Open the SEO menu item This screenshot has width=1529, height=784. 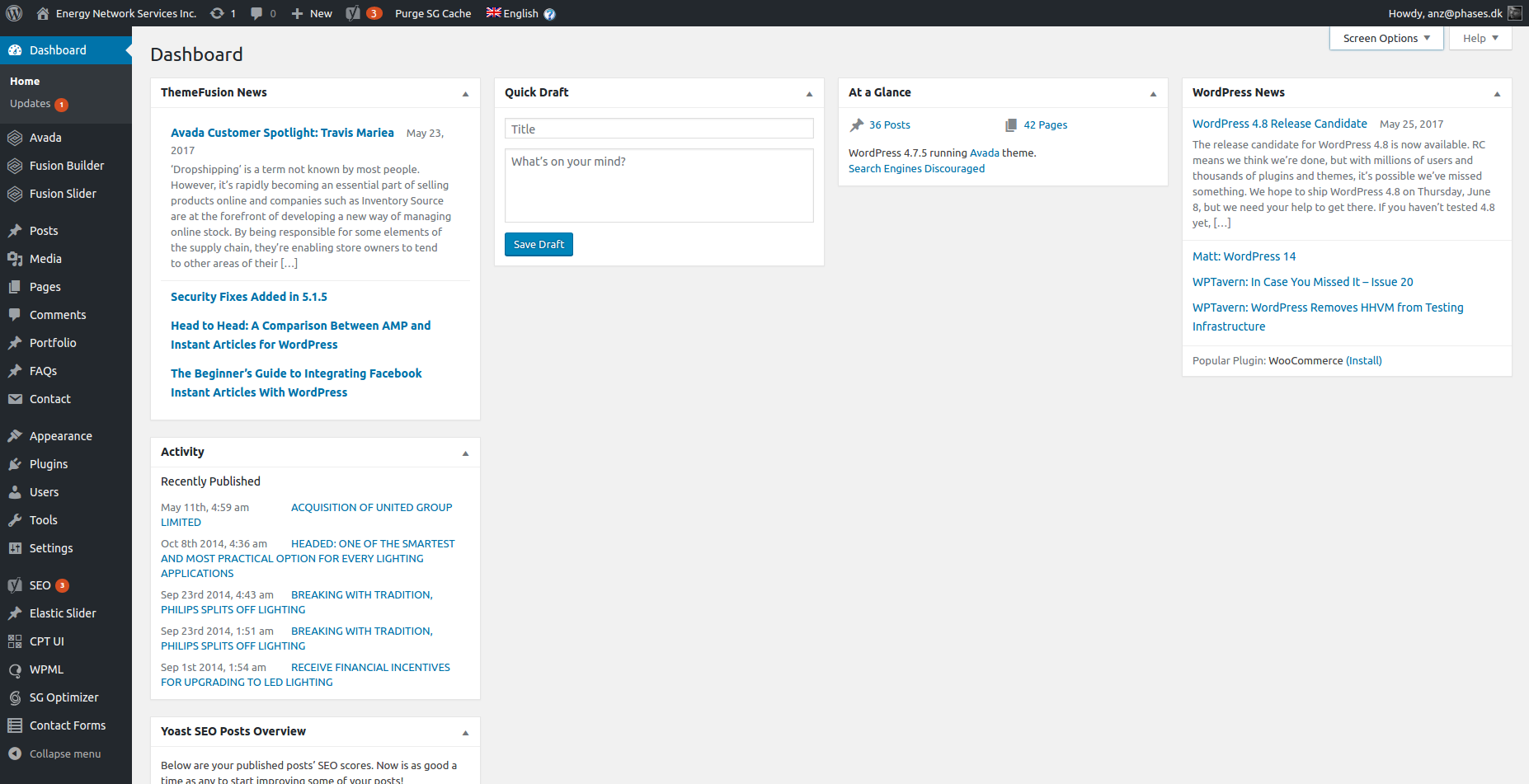tap(66, 585)
